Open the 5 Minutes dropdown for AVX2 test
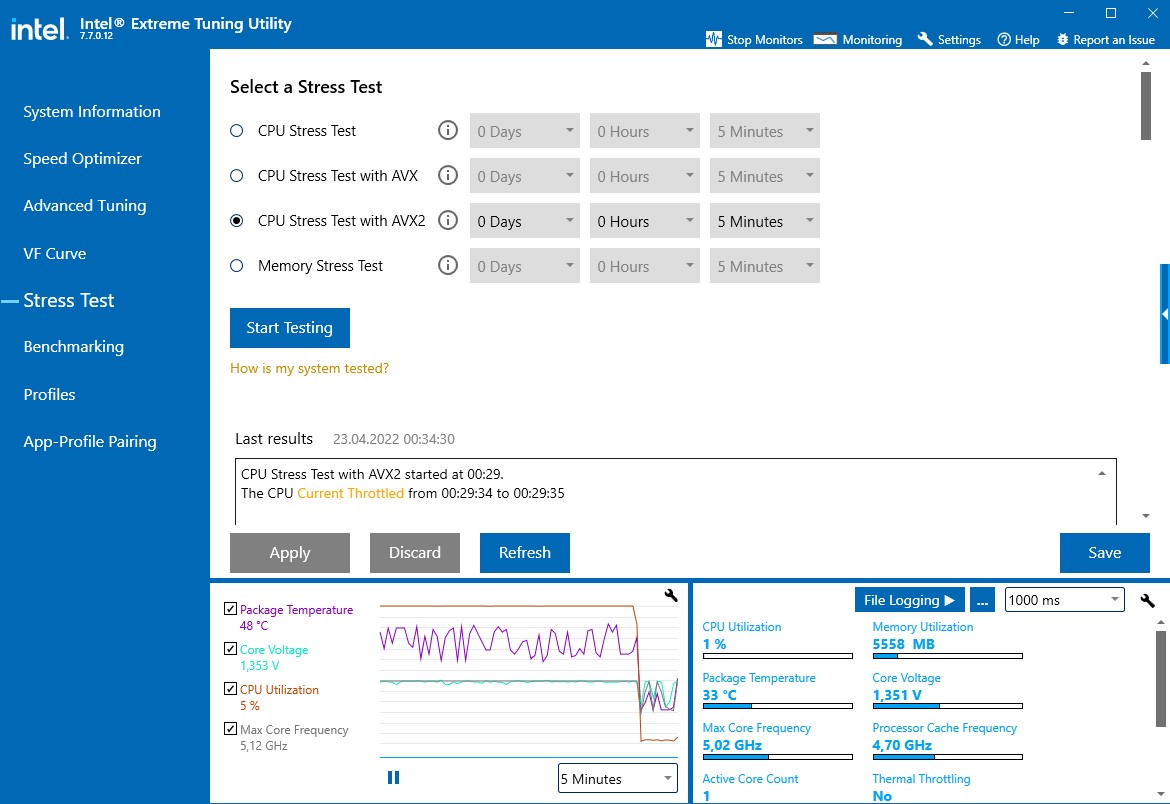Viewport: 1170px width, 804px height. (x=764, y=221)
